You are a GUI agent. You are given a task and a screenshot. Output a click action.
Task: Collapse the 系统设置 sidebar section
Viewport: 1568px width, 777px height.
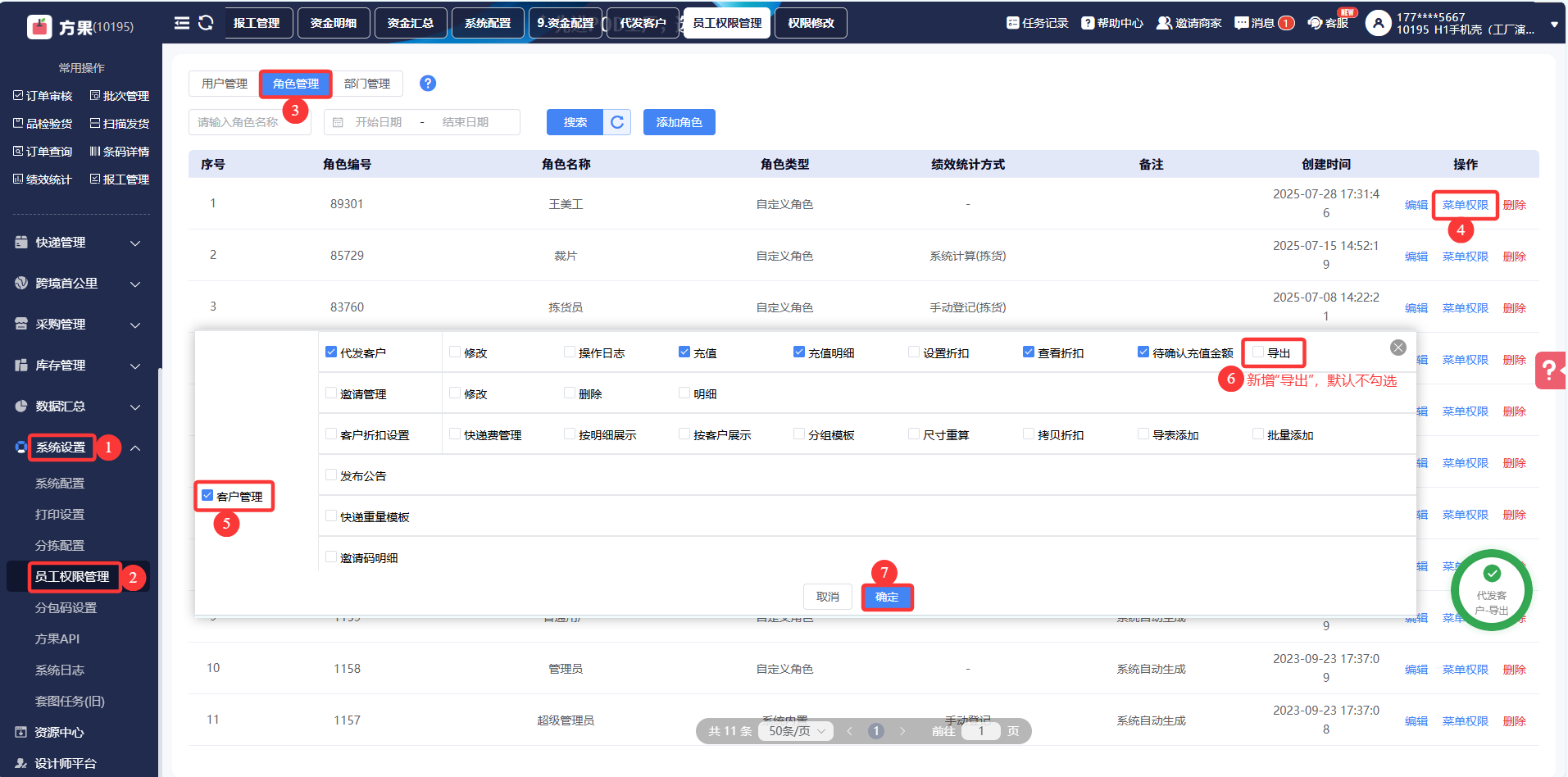pos(135,448)
